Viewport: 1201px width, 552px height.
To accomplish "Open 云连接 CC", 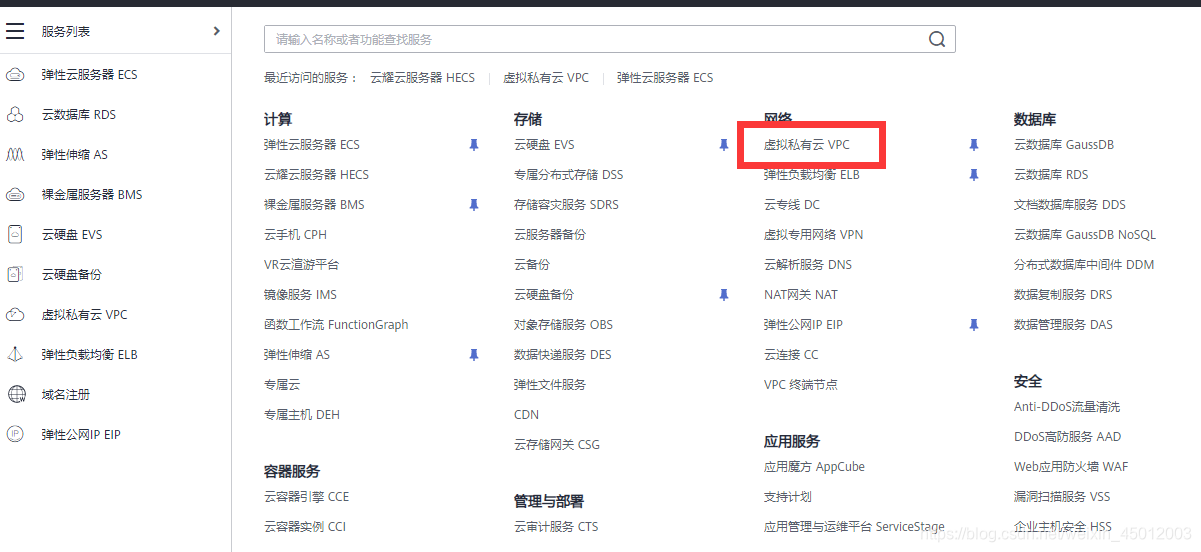I will [791, 355].
